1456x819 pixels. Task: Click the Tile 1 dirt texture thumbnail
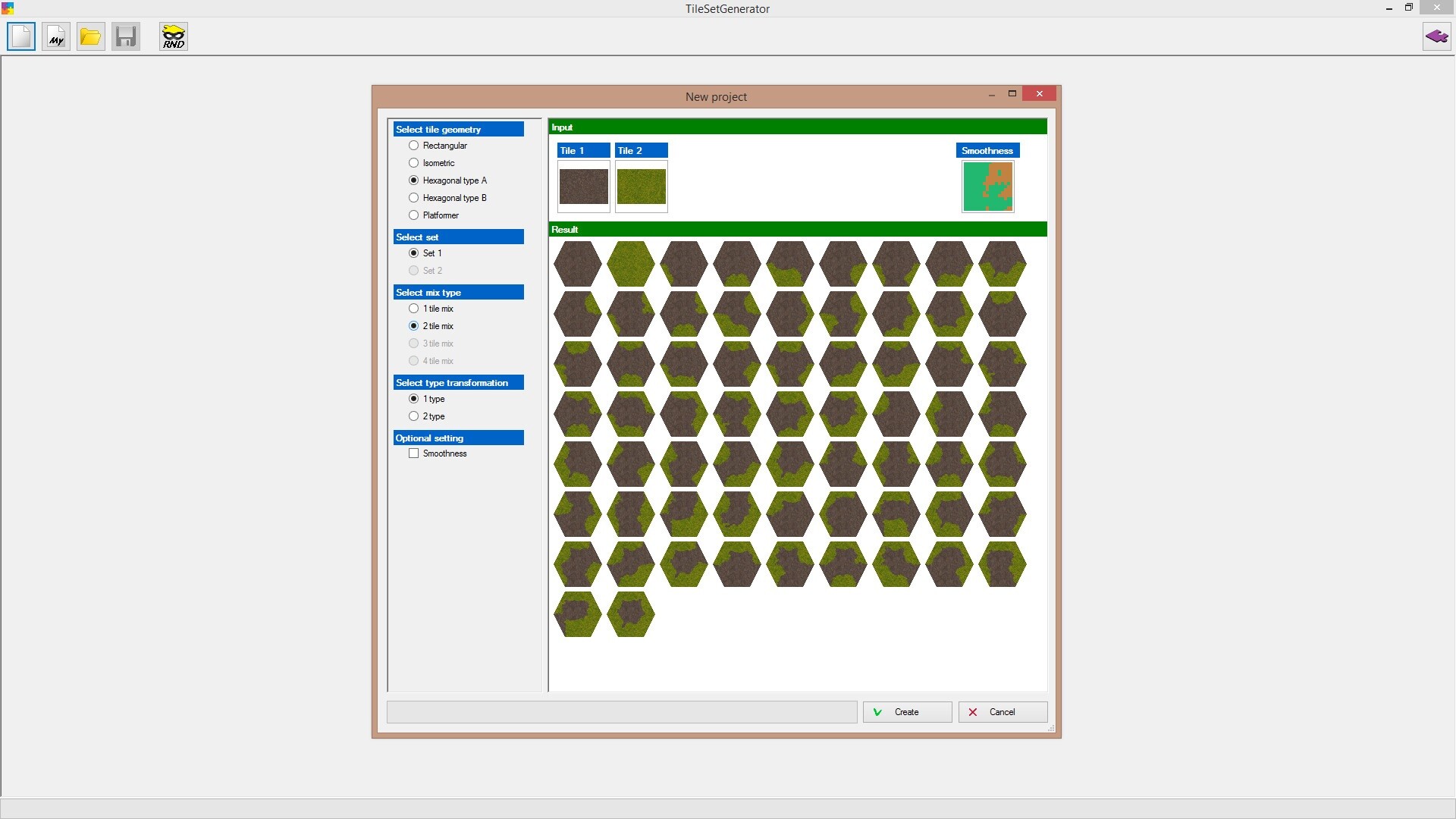coord(583,187)
